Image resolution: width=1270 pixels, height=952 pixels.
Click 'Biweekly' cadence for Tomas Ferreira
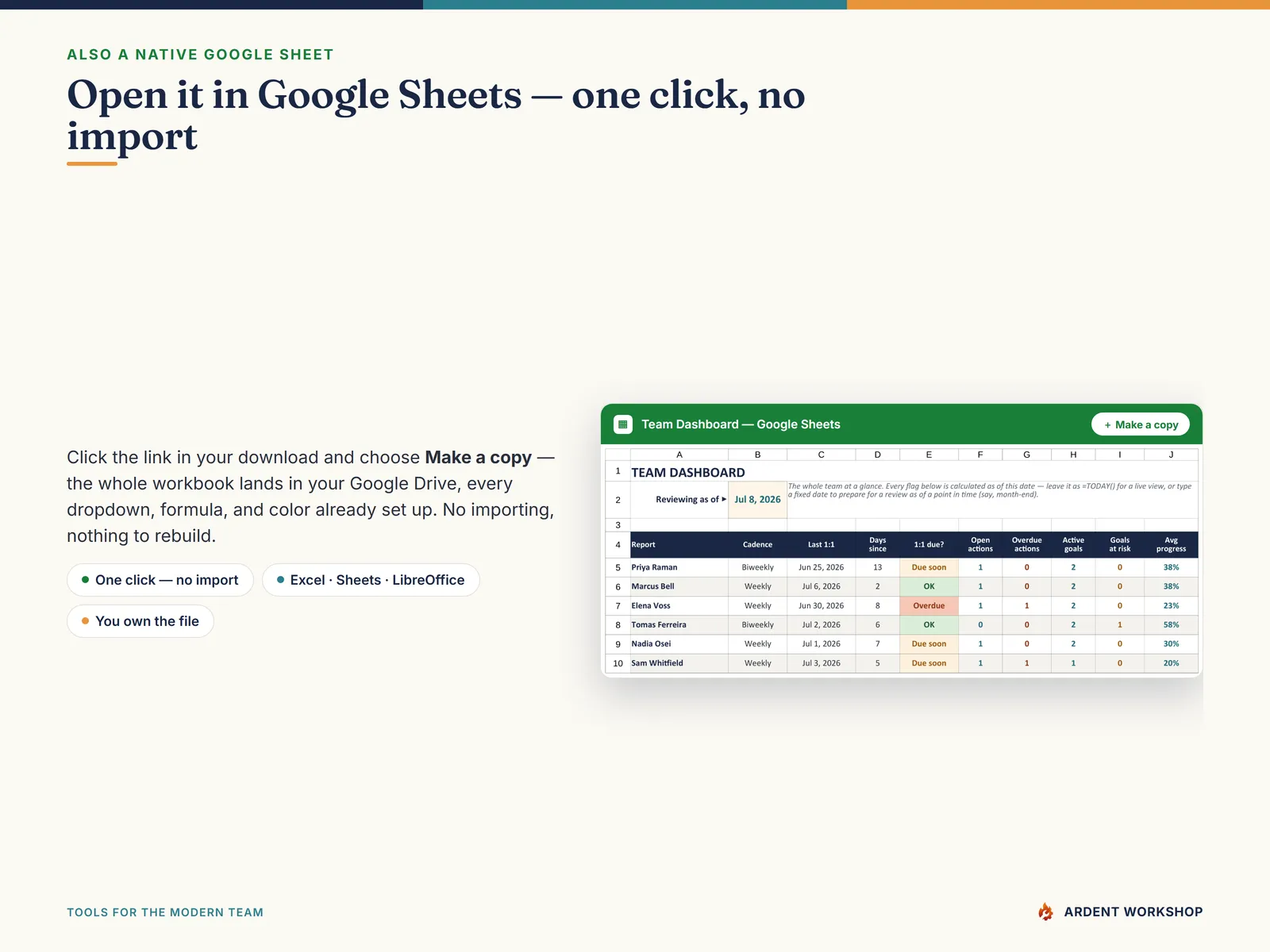[x=757, y=624]
